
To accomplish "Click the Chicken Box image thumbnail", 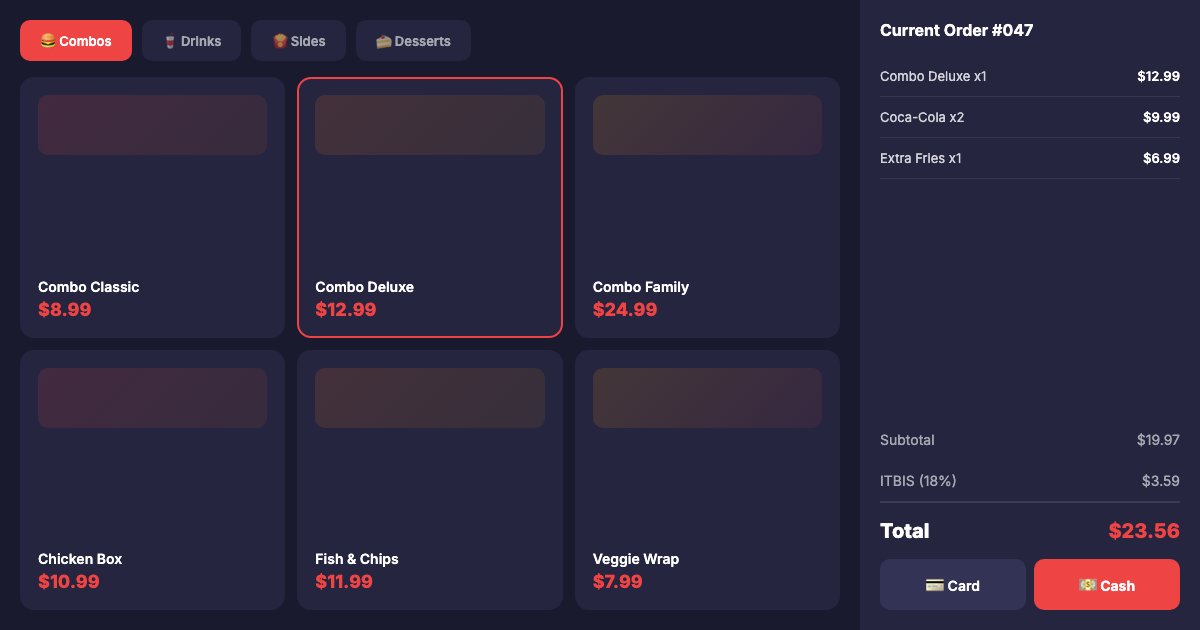I will 152,398.
